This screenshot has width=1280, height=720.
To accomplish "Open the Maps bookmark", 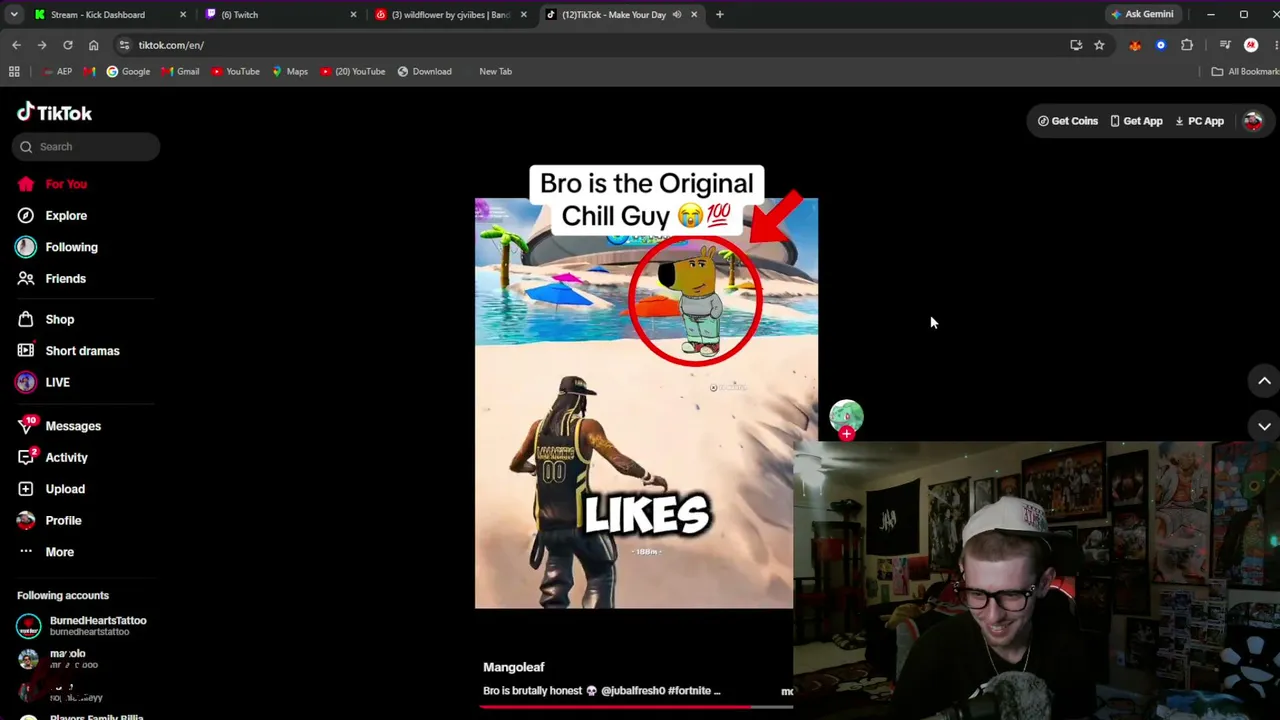I will (290, 72).
